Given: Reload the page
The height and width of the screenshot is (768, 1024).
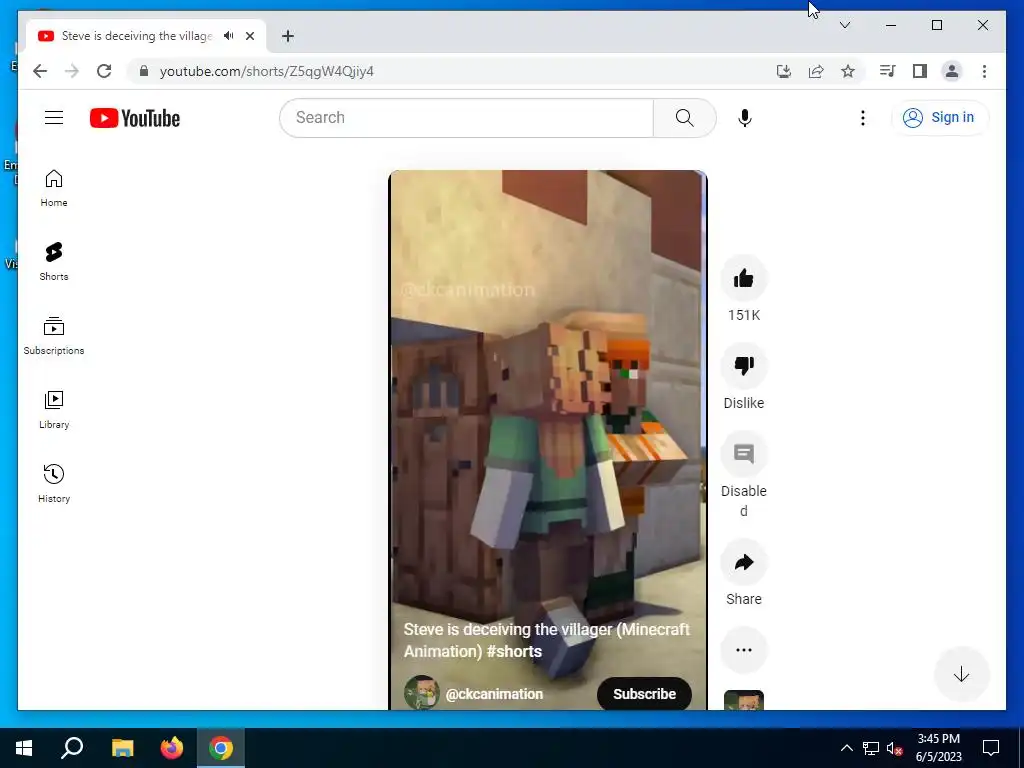Looking at the screenshot, I should point(104,71).
